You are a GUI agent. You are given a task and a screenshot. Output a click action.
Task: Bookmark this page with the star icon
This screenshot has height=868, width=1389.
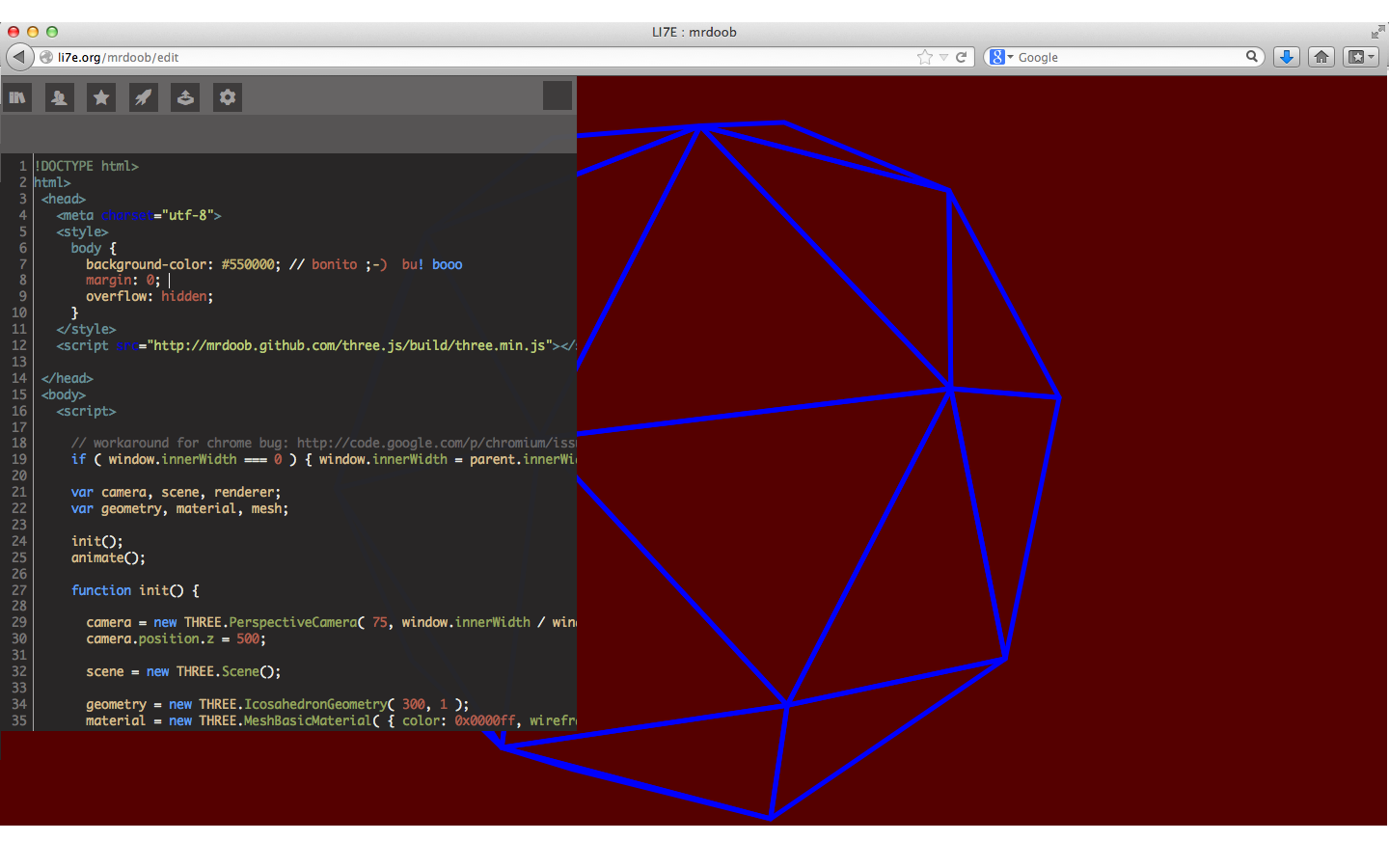click(925, 57)
